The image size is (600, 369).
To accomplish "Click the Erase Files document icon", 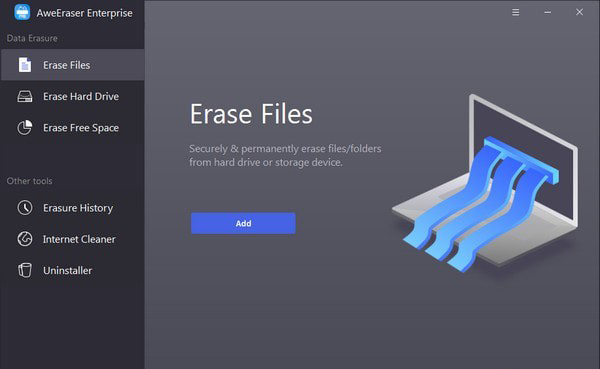I will pos(25,65).
